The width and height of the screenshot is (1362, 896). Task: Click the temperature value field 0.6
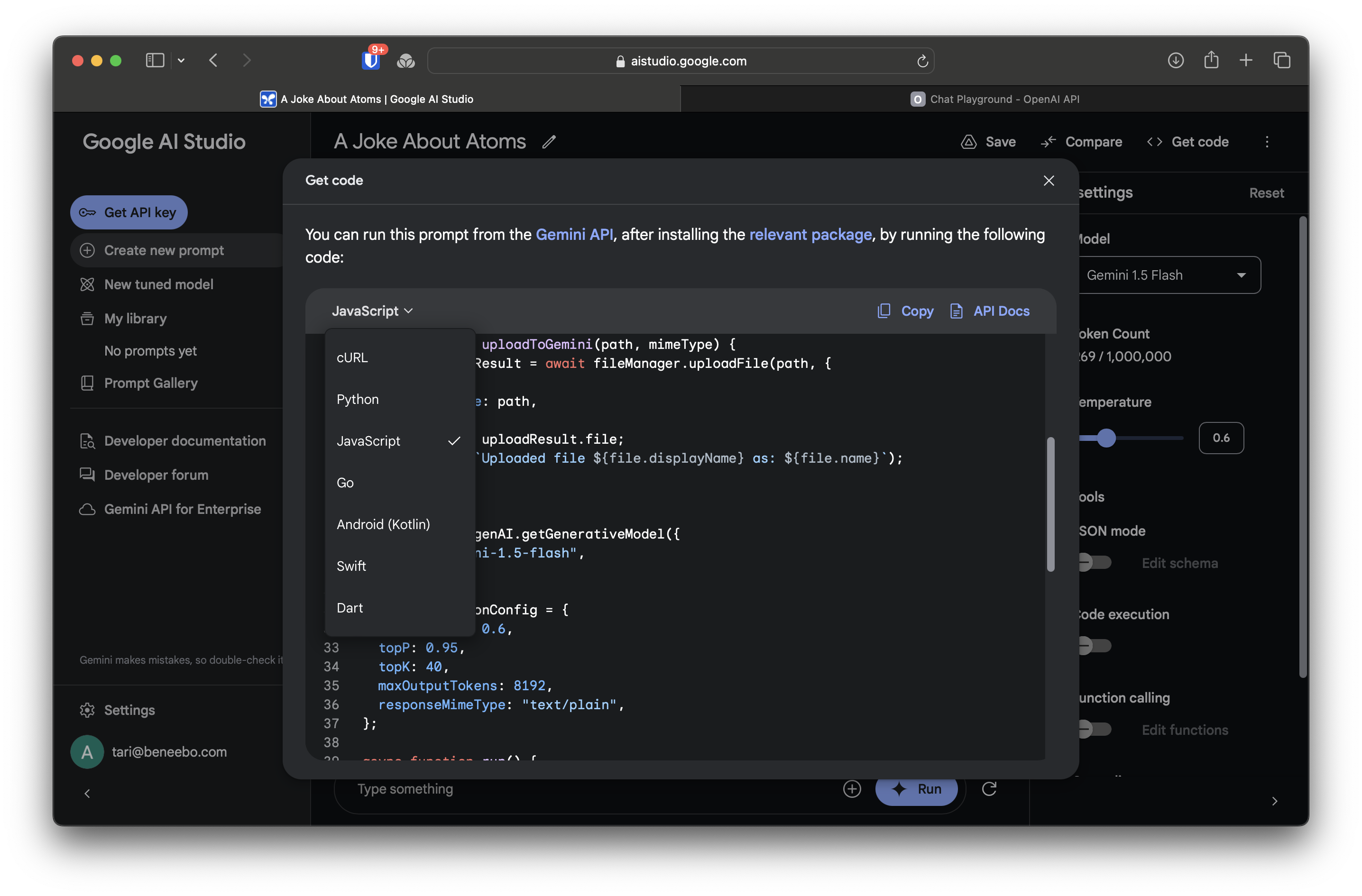1221,438
